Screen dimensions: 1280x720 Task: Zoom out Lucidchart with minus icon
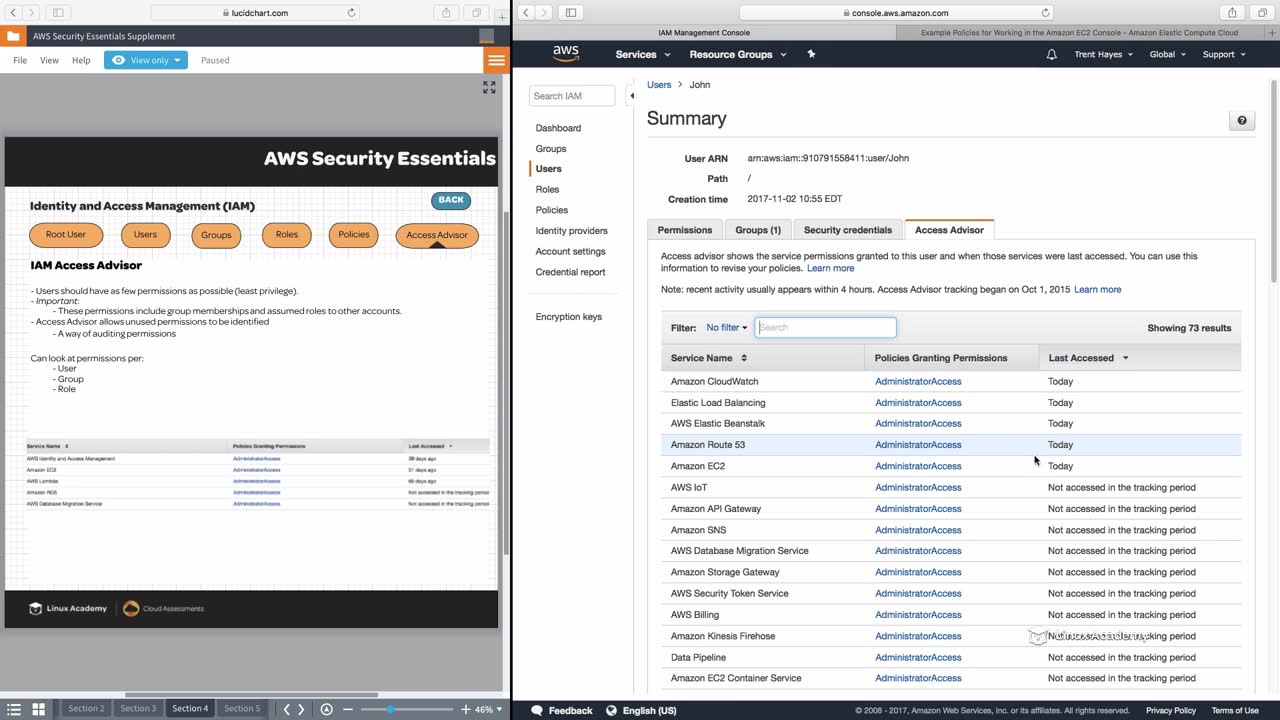point(348,709)
